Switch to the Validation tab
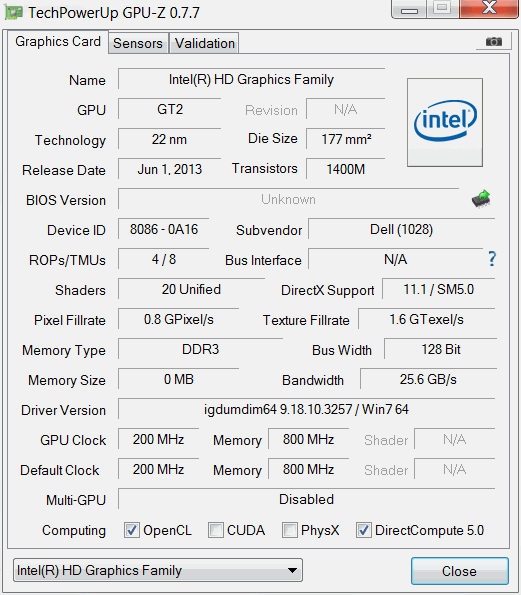 pyautogui.click(x=205, y=43)
